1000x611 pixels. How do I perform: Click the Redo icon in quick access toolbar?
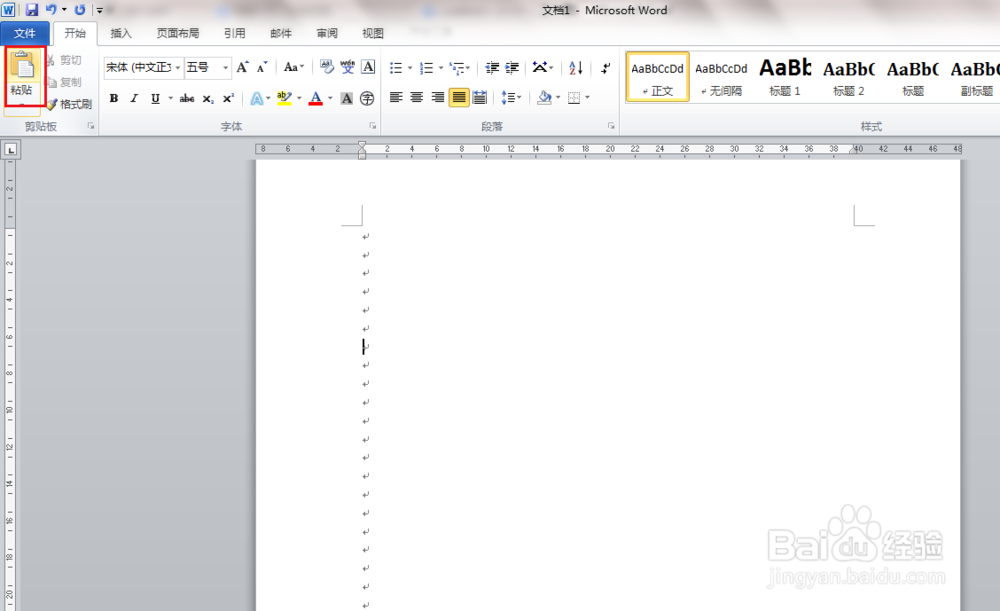click(x=80, y=10)
